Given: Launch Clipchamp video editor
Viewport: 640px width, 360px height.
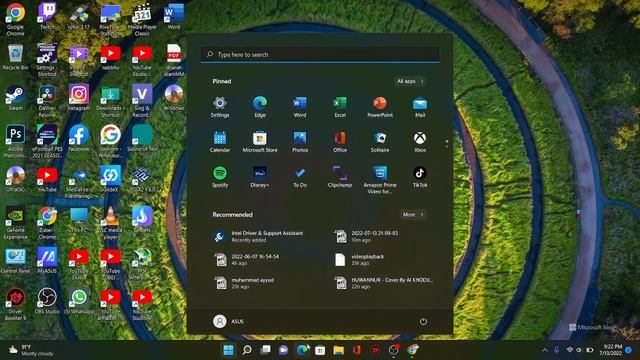Looking at the screenshot, I should [x=340, y=177].
